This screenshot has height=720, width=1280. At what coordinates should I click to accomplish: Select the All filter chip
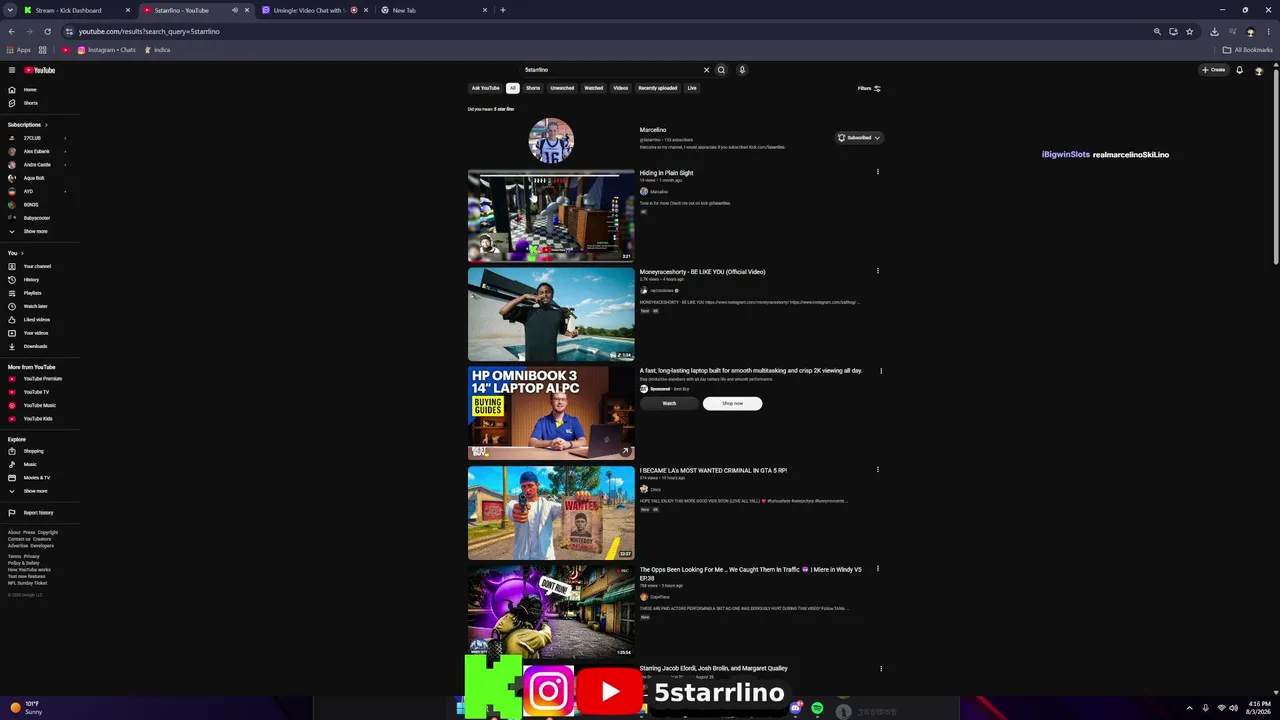click(512, 88)
